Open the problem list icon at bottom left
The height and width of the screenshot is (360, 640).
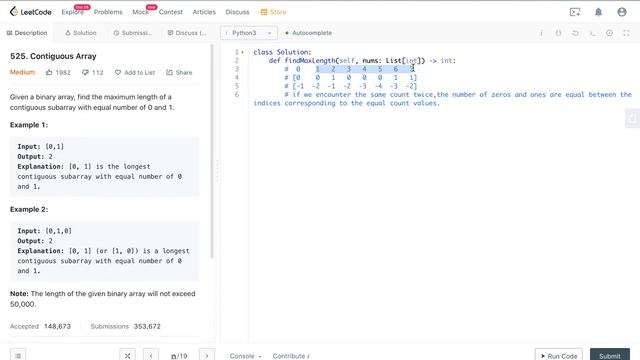(x=18, y=356)
